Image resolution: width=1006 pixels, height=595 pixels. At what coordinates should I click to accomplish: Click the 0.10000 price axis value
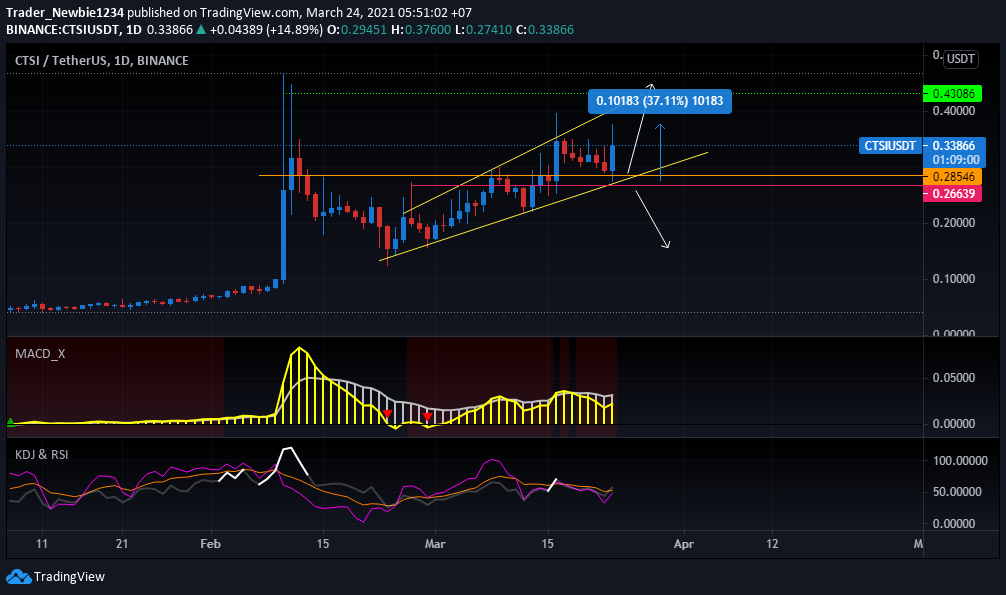953,279
